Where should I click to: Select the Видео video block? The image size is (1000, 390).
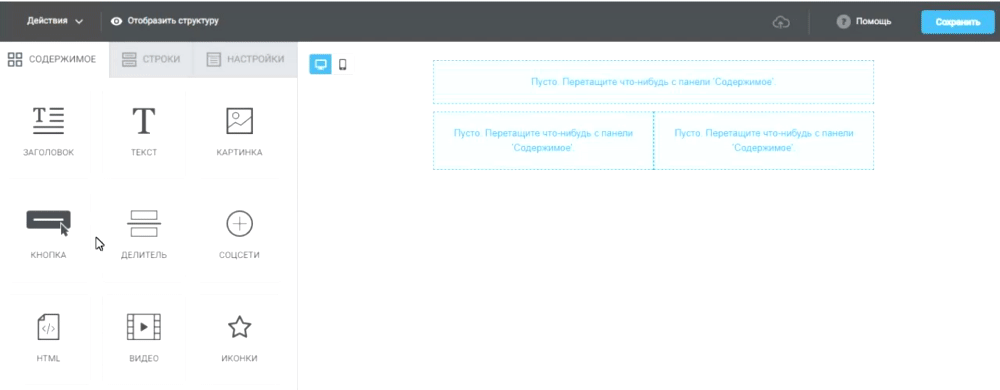pyautogui.click(x=143, y=338)
